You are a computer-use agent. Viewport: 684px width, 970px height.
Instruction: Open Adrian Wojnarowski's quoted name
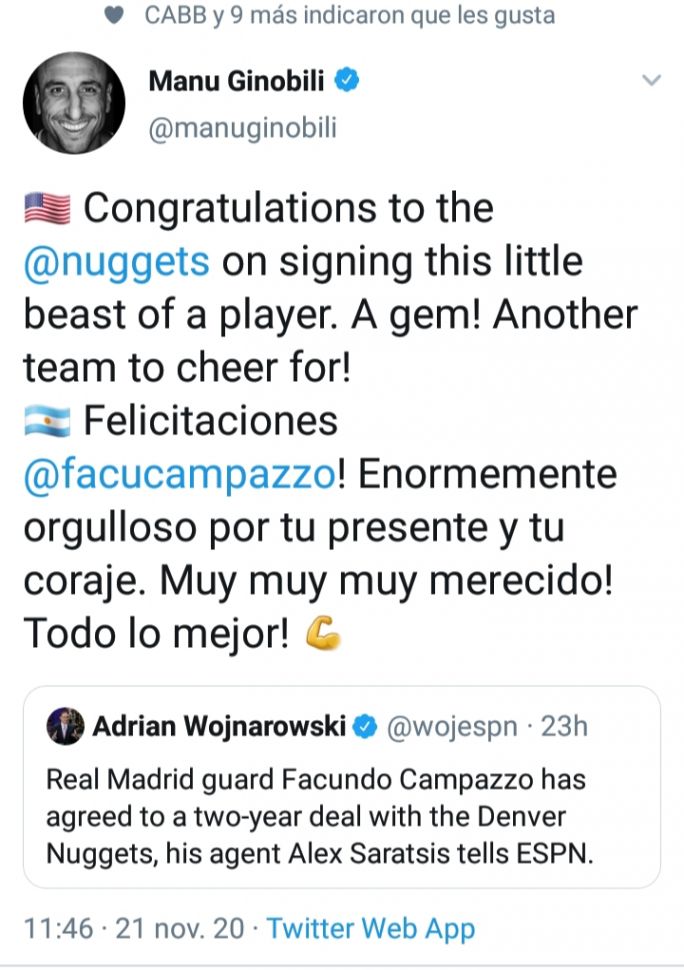coord(219,726)
